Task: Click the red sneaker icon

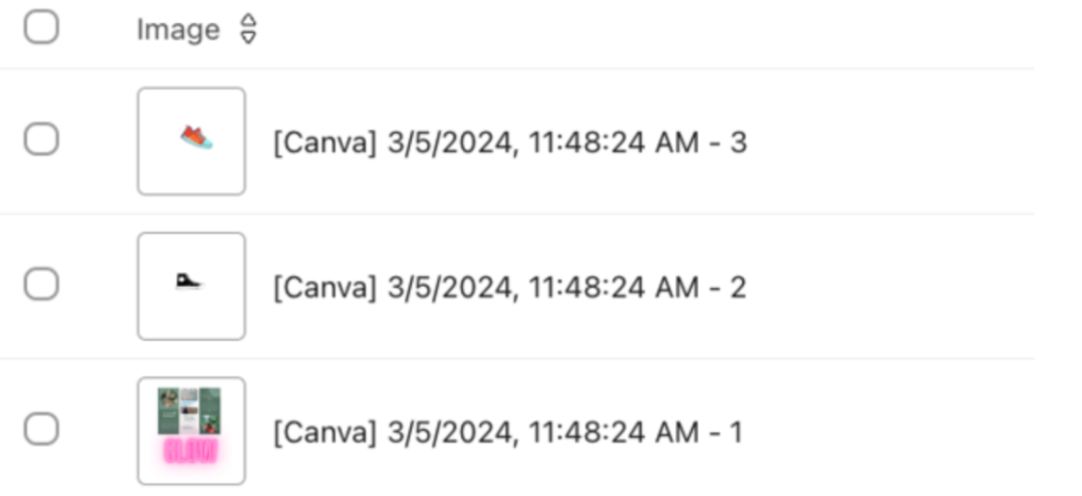Action: pyautogui.click(x=196, y=138)
